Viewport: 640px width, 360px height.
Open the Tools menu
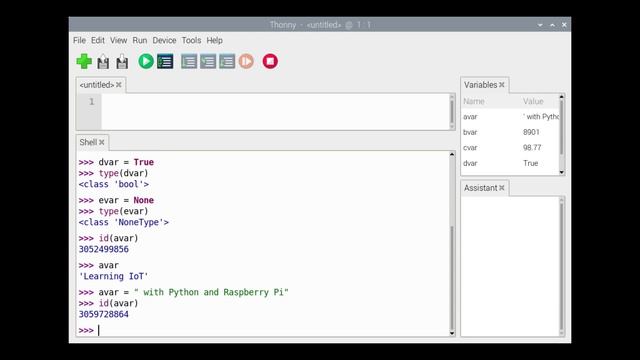pos(191,40)
